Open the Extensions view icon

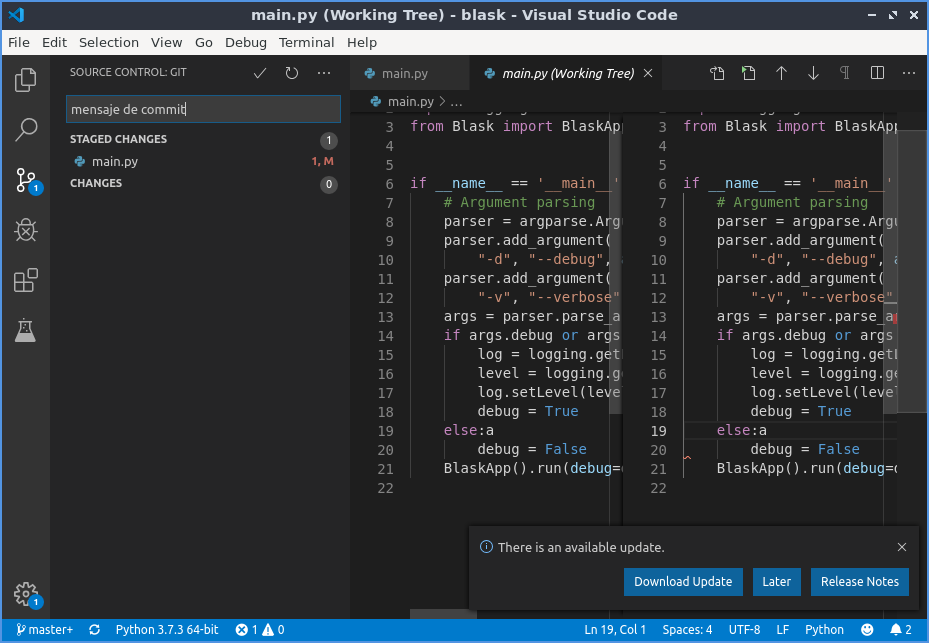click(x=25, y=280)
